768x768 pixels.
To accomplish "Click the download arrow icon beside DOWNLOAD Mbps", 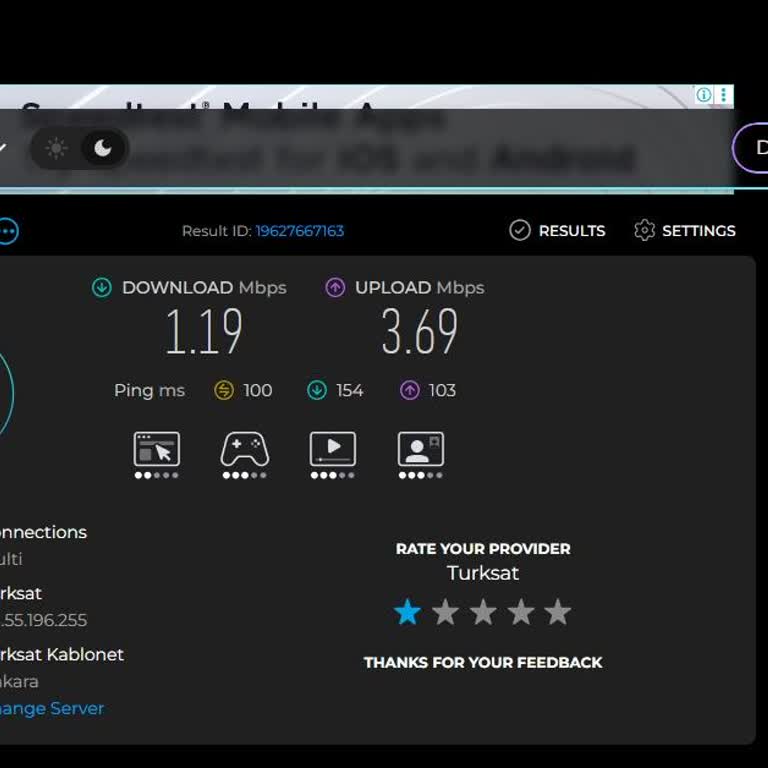I will click(102, 288).
